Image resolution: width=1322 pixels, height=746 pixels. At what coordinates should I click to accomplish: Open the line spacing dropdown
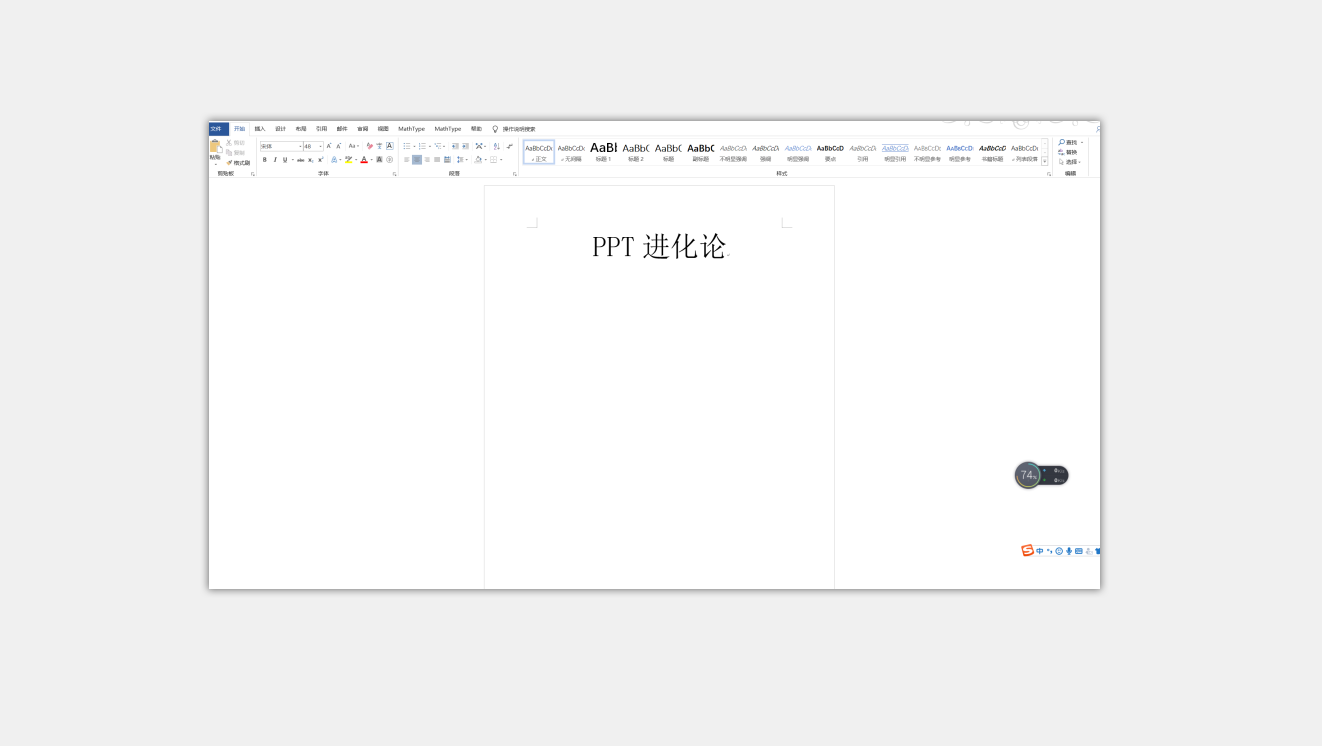click(466, 160)
